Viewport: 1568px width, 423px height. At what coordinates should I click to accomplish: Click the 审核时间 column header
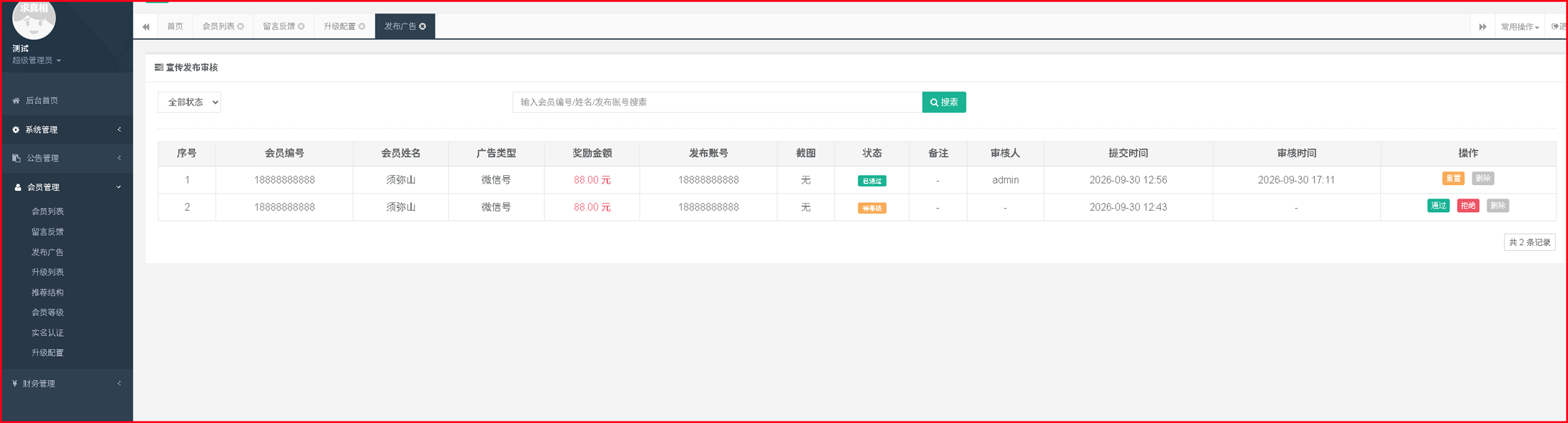pos(1296,153)
